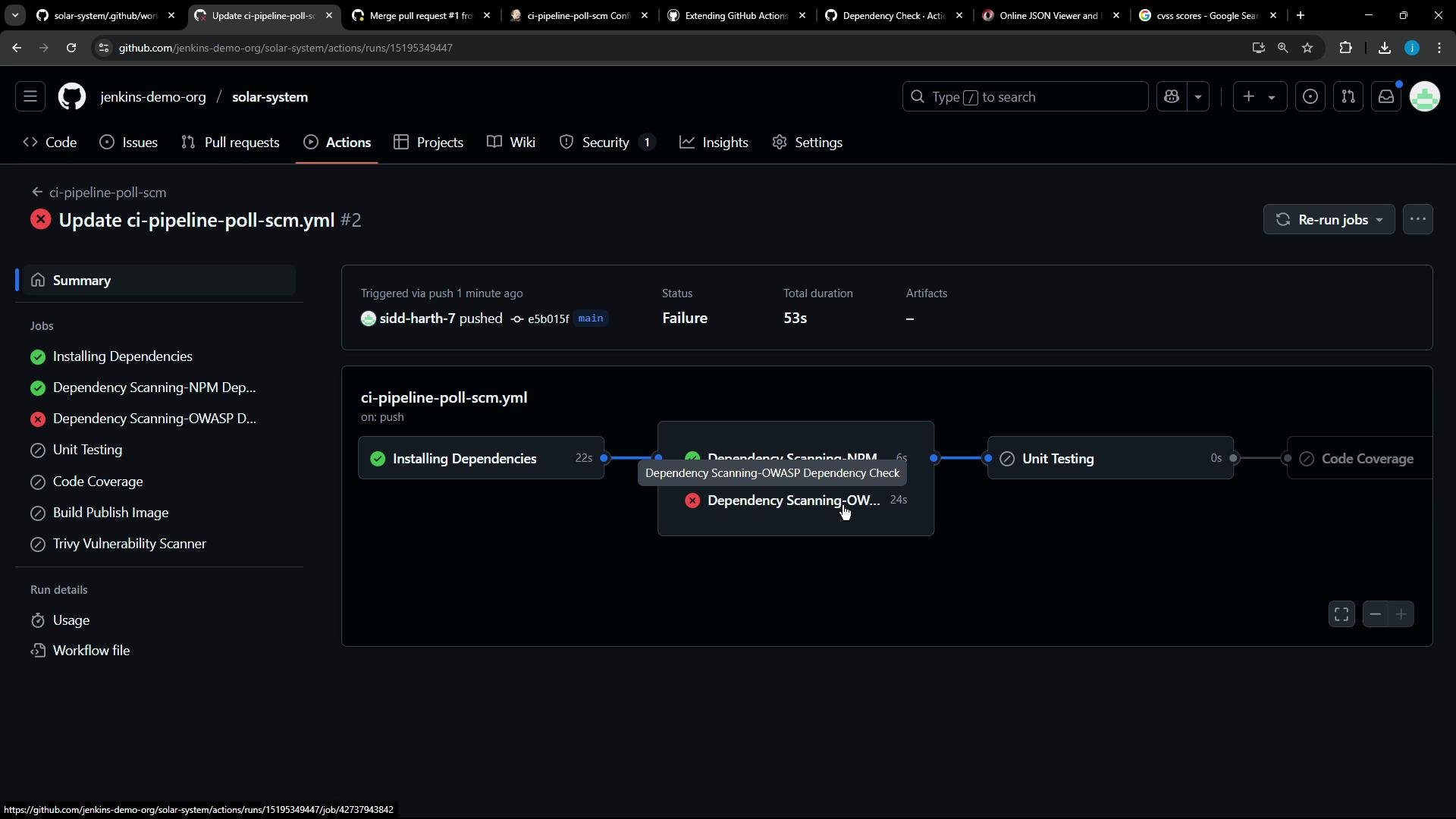Image resolution: width=1456 pixels, height=819 pixels.
Task: Expand the Copilot dropdown arrow
Action: click(1198, 97)
